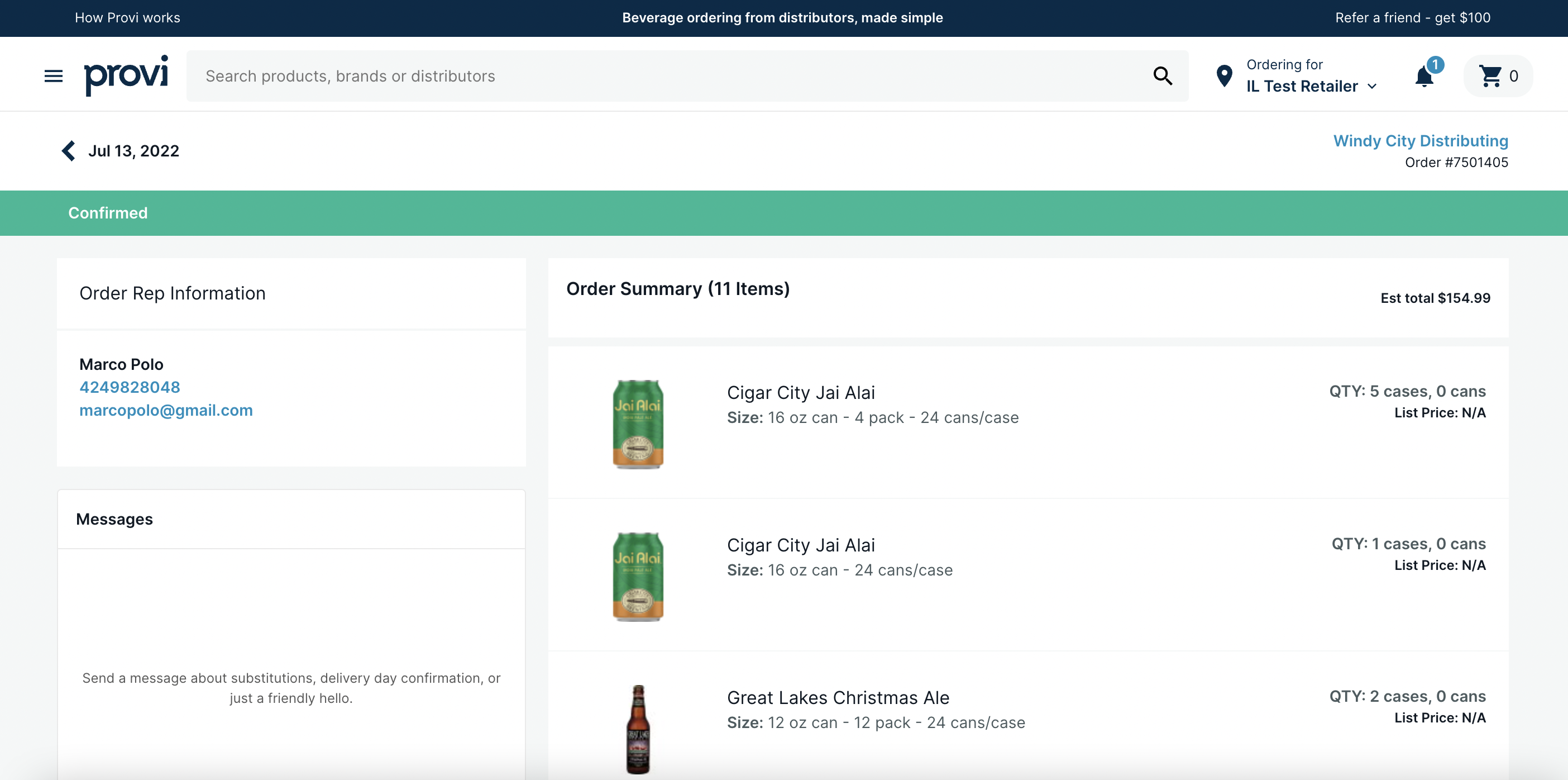
Task: Expand the IL Test Retailer dropdown
Action: [1311, 87]
